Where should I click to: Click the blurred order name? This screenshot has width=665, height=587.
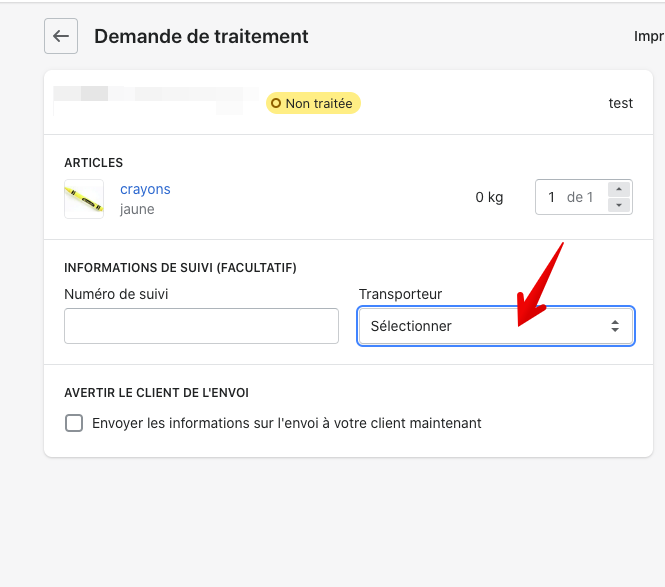[x=150, y=100]
